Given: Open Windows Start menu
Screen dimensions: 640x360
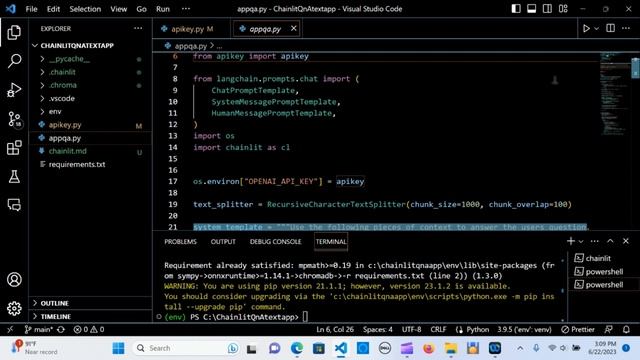Looking at the screenshot, I should [118, 348].
